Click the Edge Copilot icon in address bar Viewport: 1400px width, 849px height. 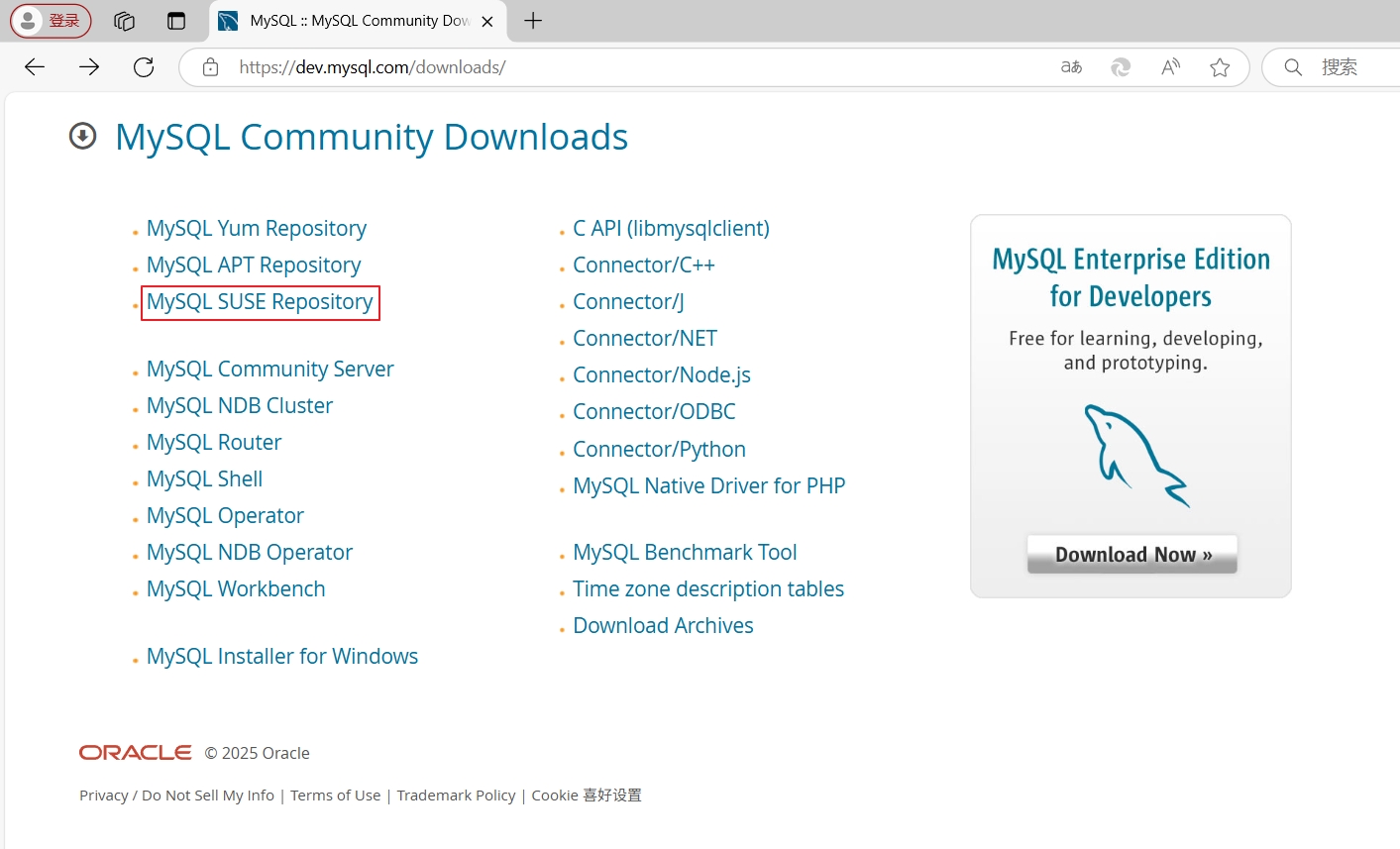tap(1121, 67)
